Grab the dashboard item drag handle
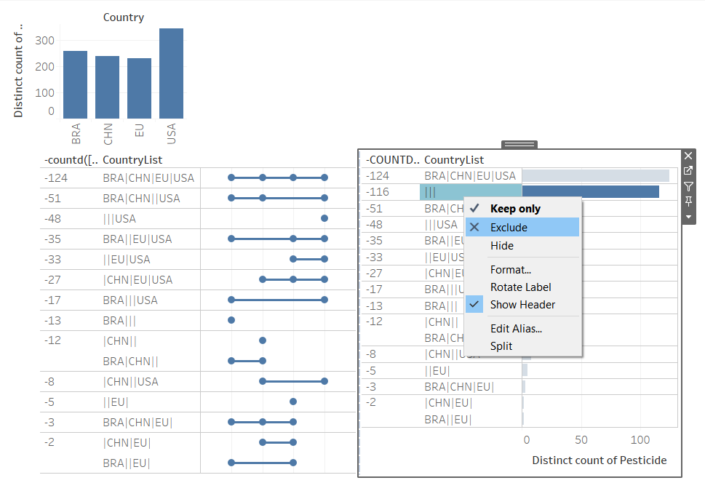Image resolution: width=705 pixels, height=483 pixels. (520, 145)
